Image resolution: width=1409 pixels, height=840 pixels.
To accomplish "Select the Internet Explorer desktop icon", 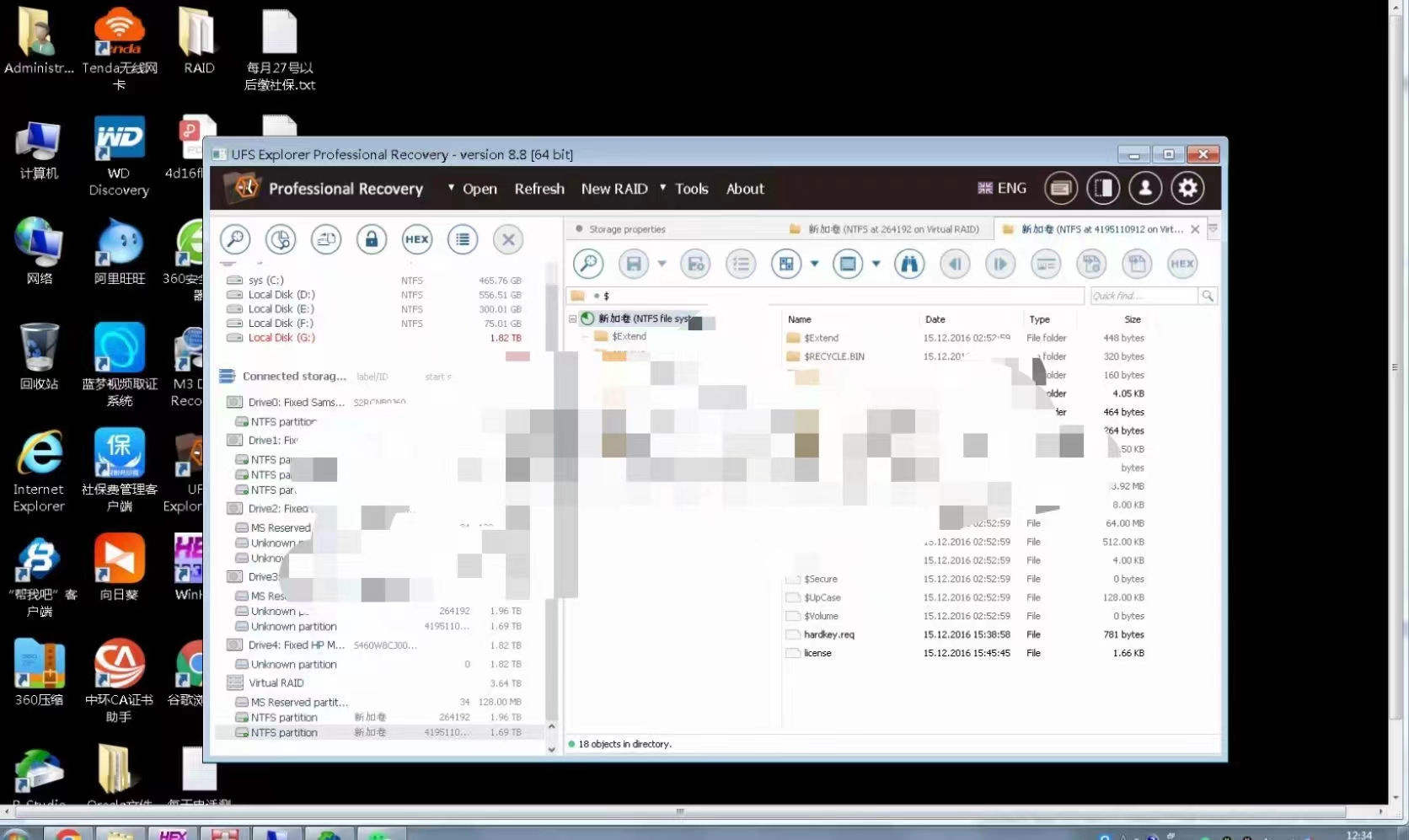I will pos(39,472).
